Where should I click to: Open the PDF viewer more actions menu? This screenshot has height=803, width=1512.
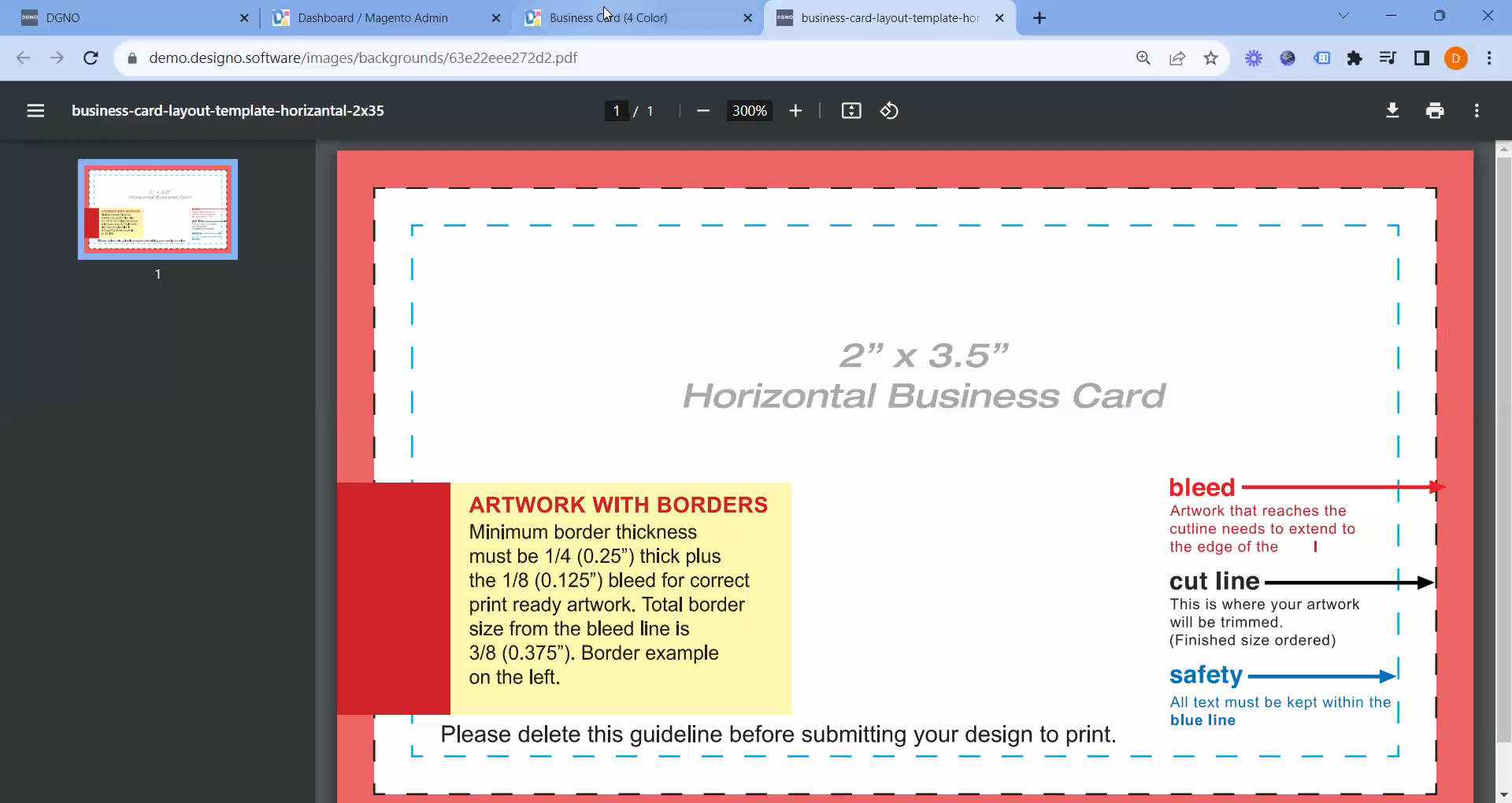[x=1477, y=111]
